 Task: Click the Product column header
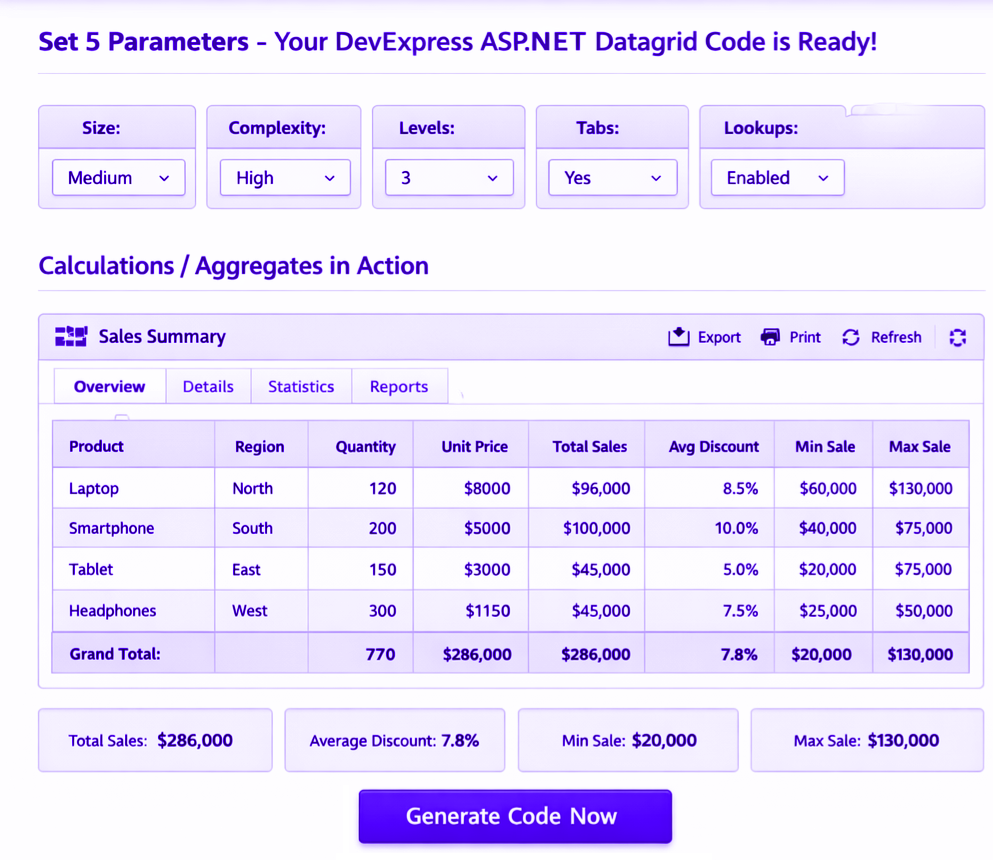(x=97, y=447)
